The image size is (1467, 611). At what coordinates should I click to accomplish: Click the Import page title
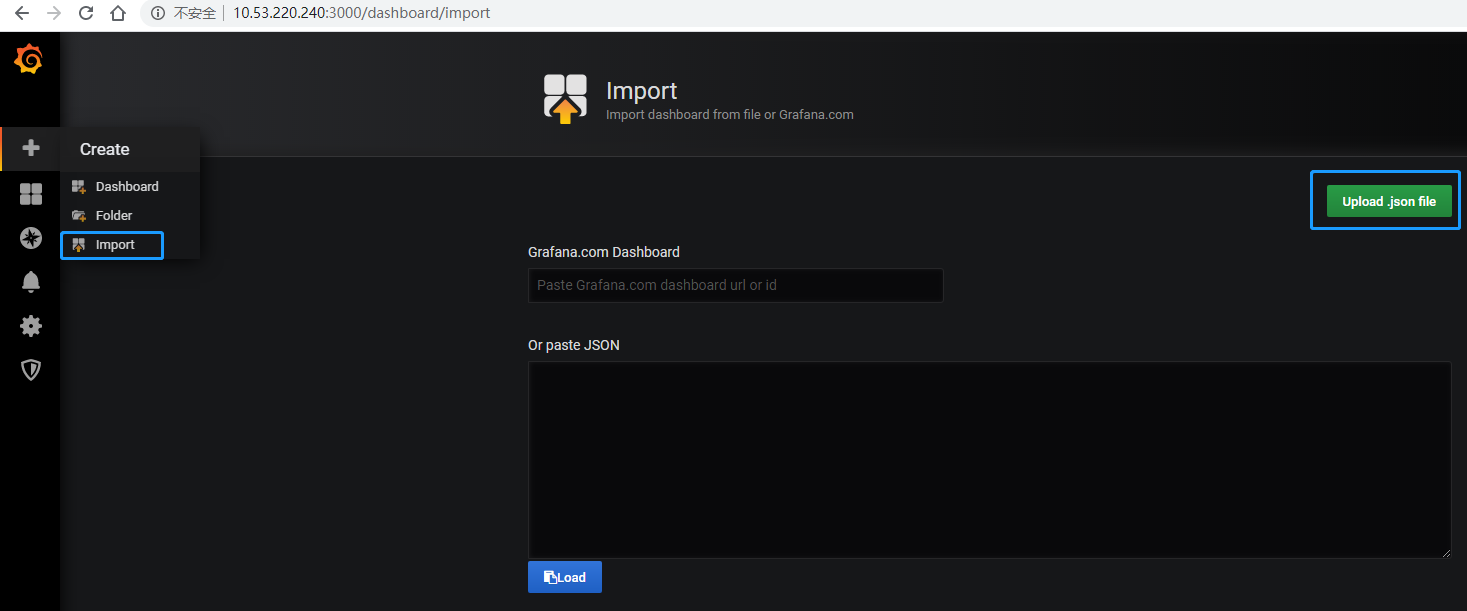click(642, 91)
